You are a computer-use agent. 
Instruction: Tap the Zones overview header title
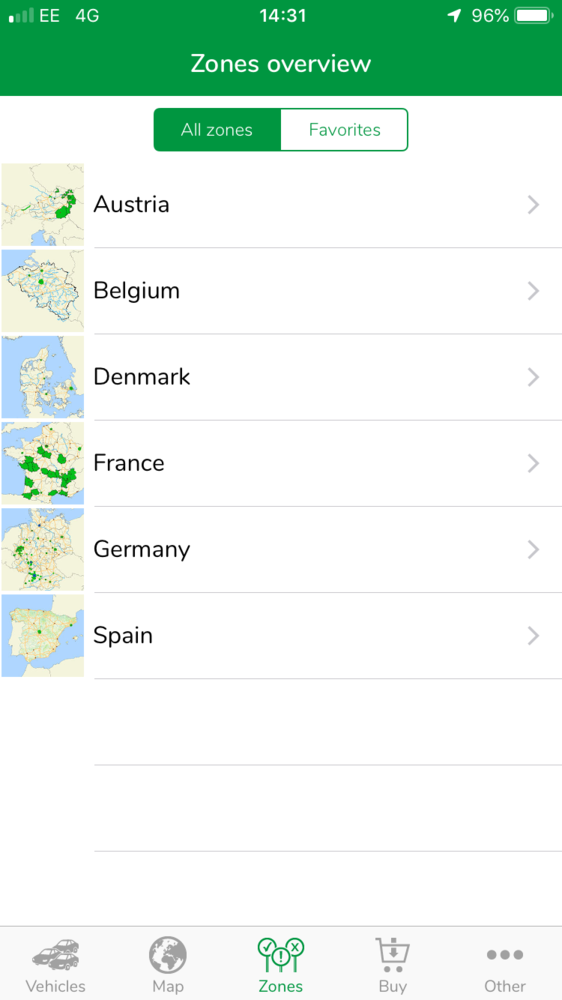tap(281, 64)
